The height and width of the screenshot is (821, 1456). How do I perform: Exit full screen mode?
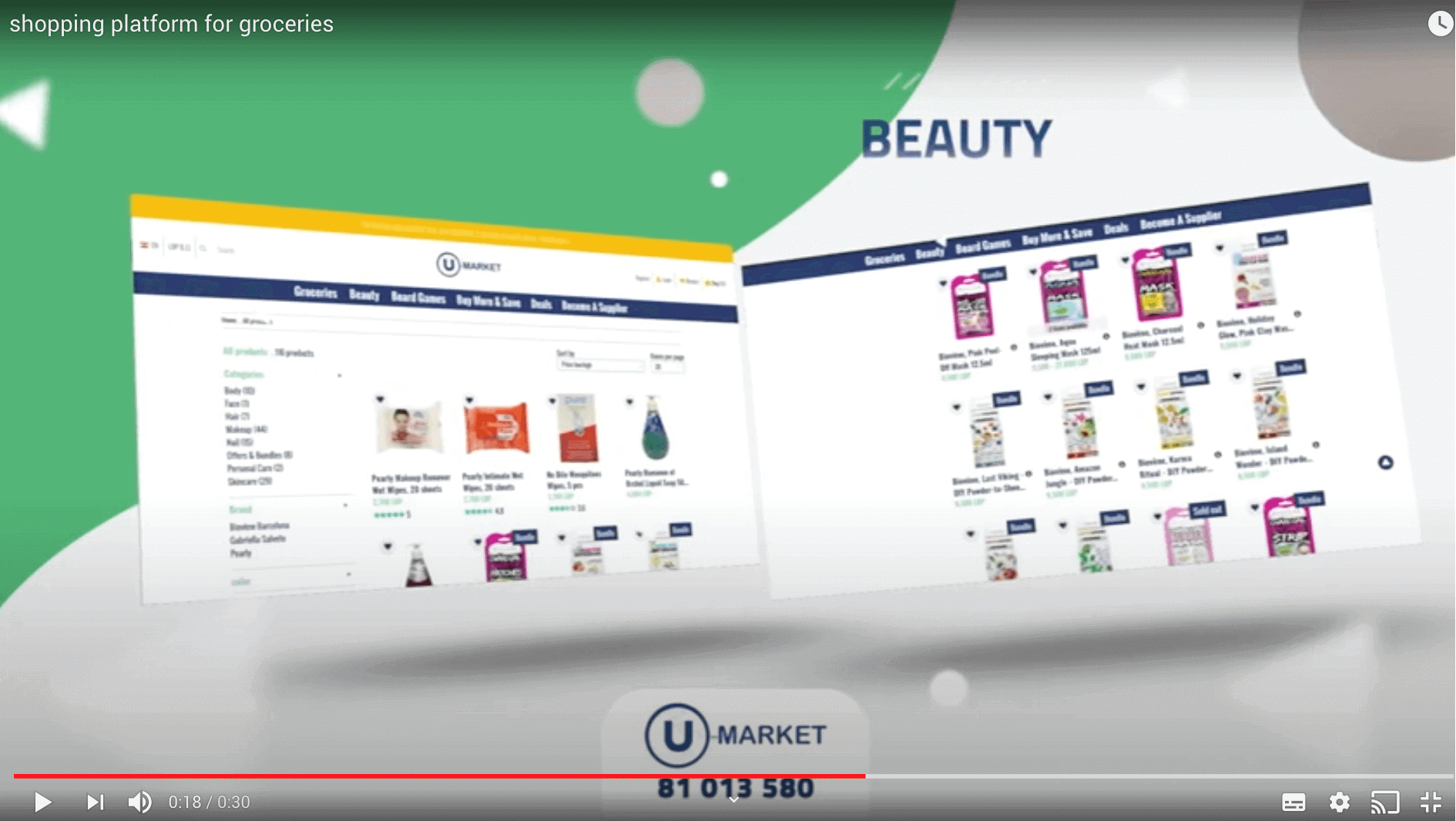click(x=1431, y=802)
